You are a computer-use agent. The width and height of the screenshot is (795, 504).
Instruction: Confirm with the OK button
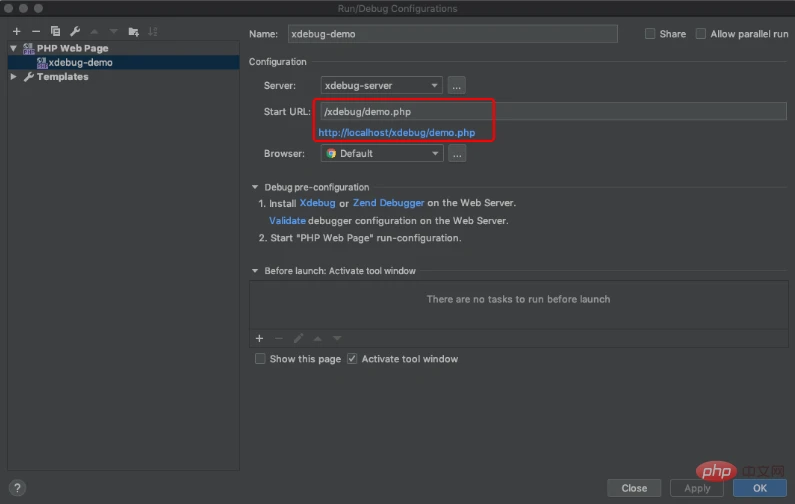(760, 488)
